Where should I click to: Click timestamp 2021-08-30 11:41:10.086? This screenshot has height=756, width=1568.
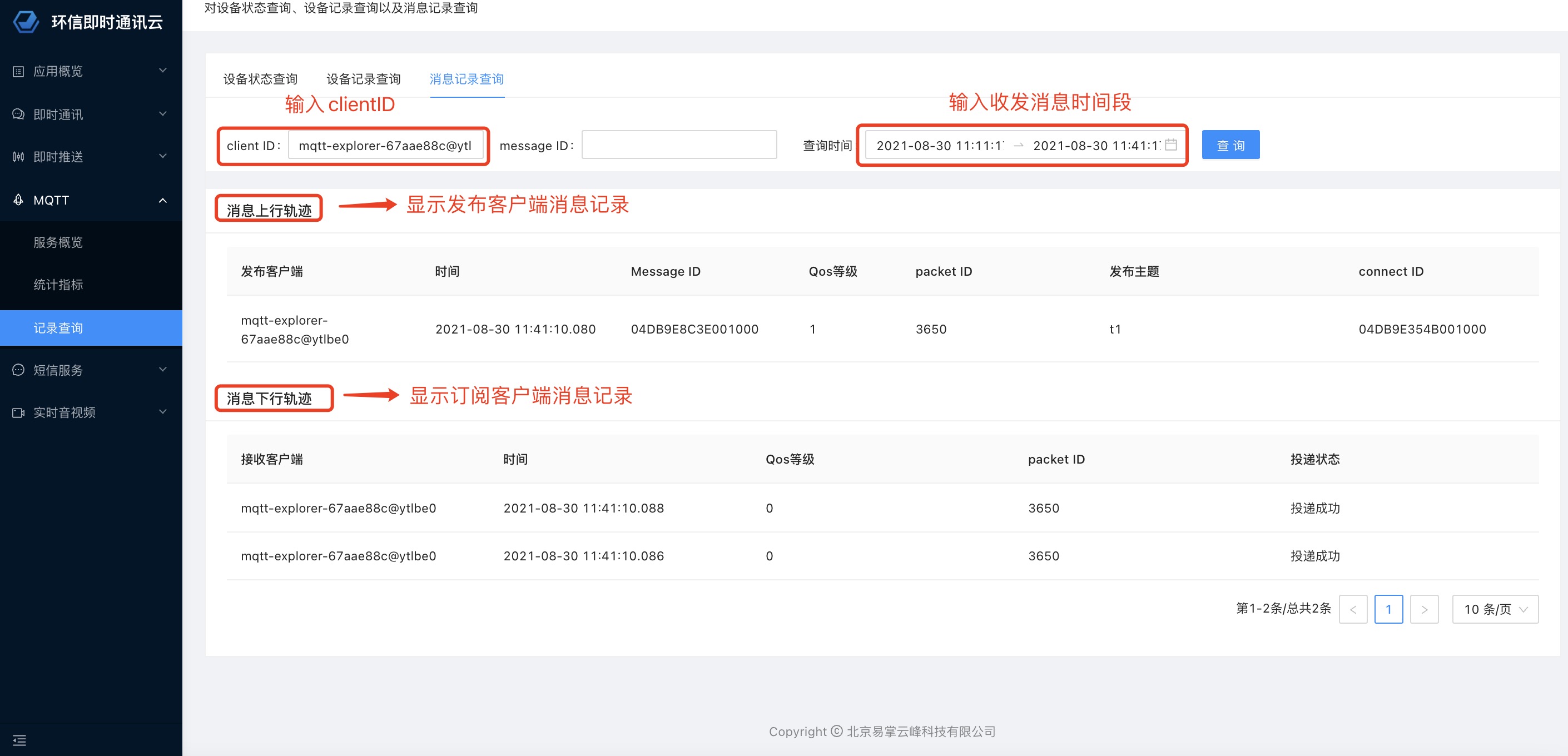pyautogui.click(x=583, y=556)
